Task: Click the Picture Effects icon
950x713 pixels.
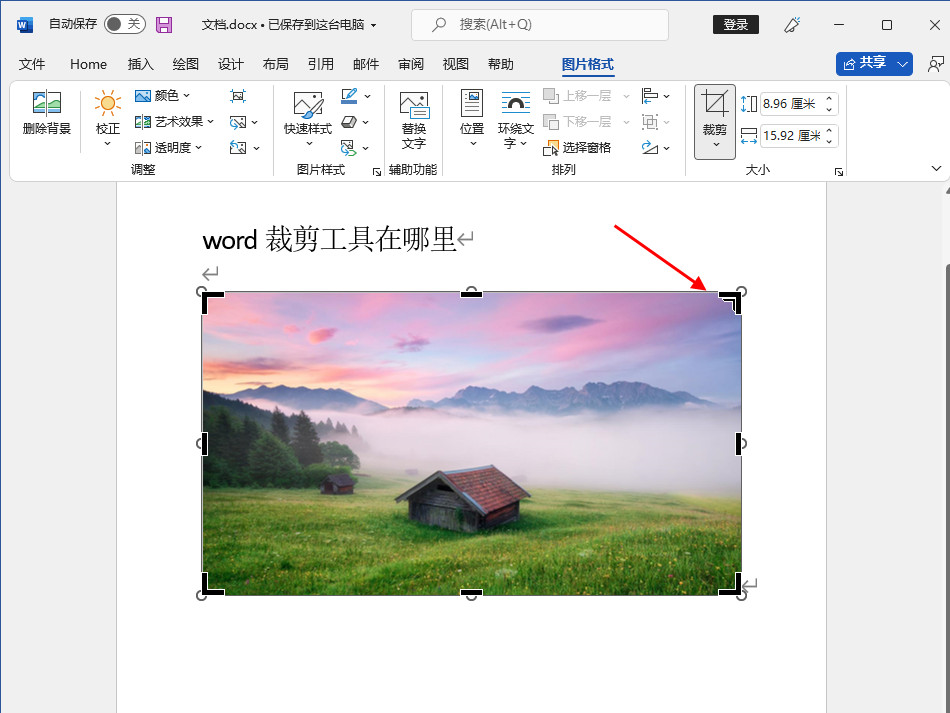Action: [349, 122]
